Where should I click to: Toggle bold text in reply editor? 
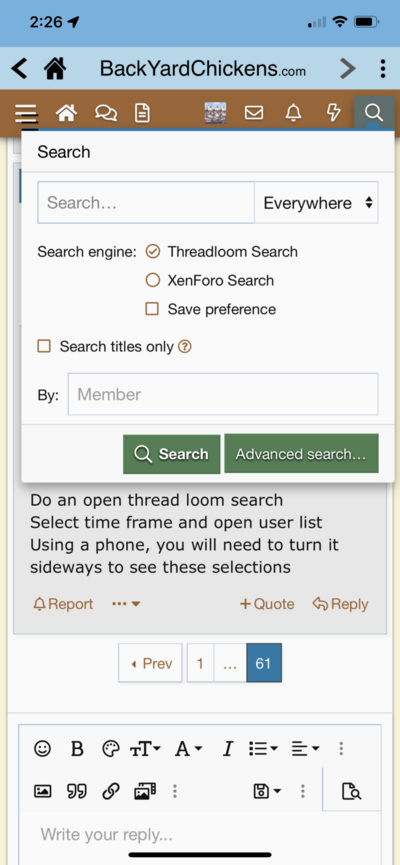click(77, 749)
